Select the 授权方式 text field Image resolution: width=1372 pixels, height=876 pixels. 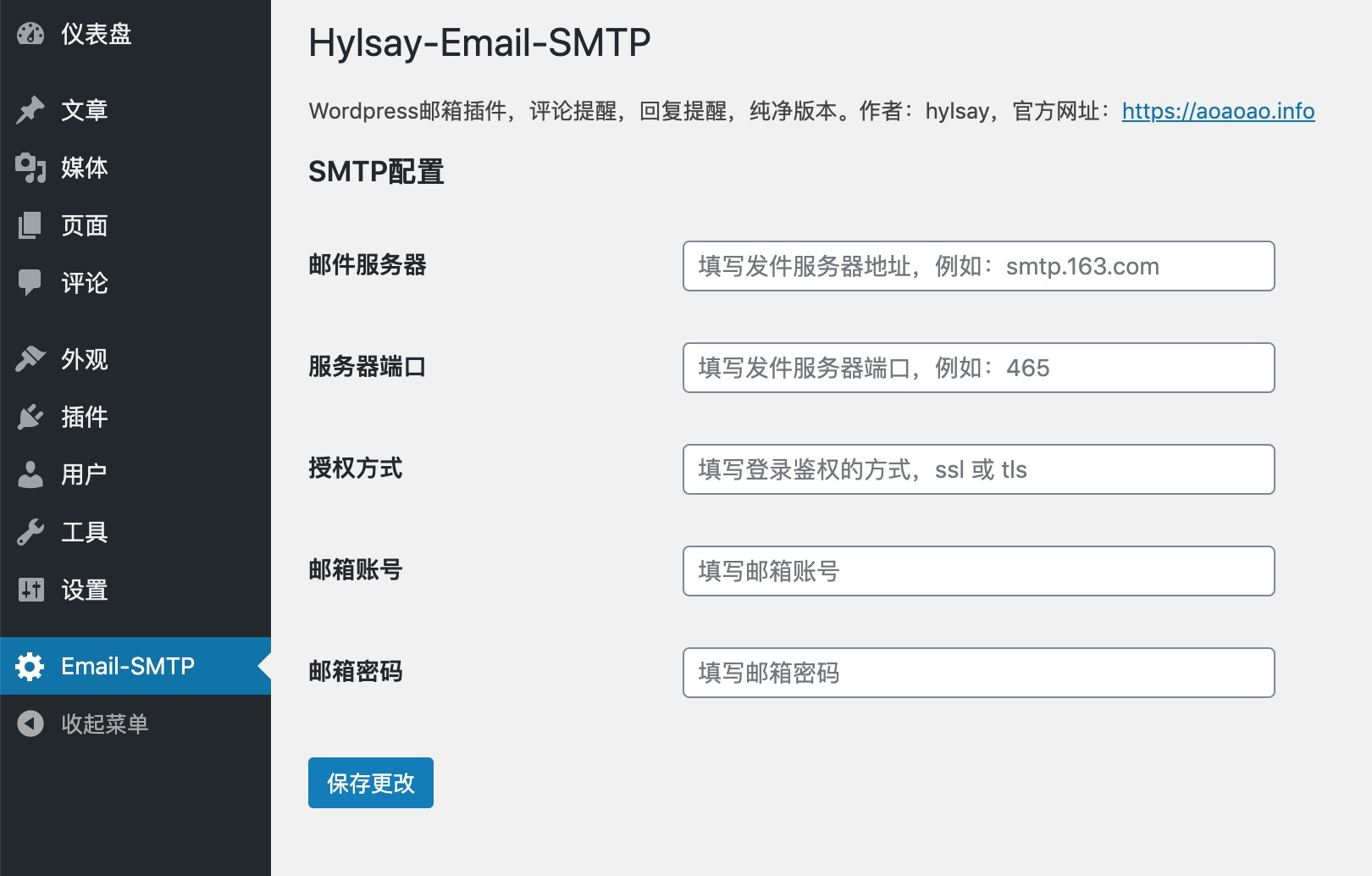click(978, 469)
